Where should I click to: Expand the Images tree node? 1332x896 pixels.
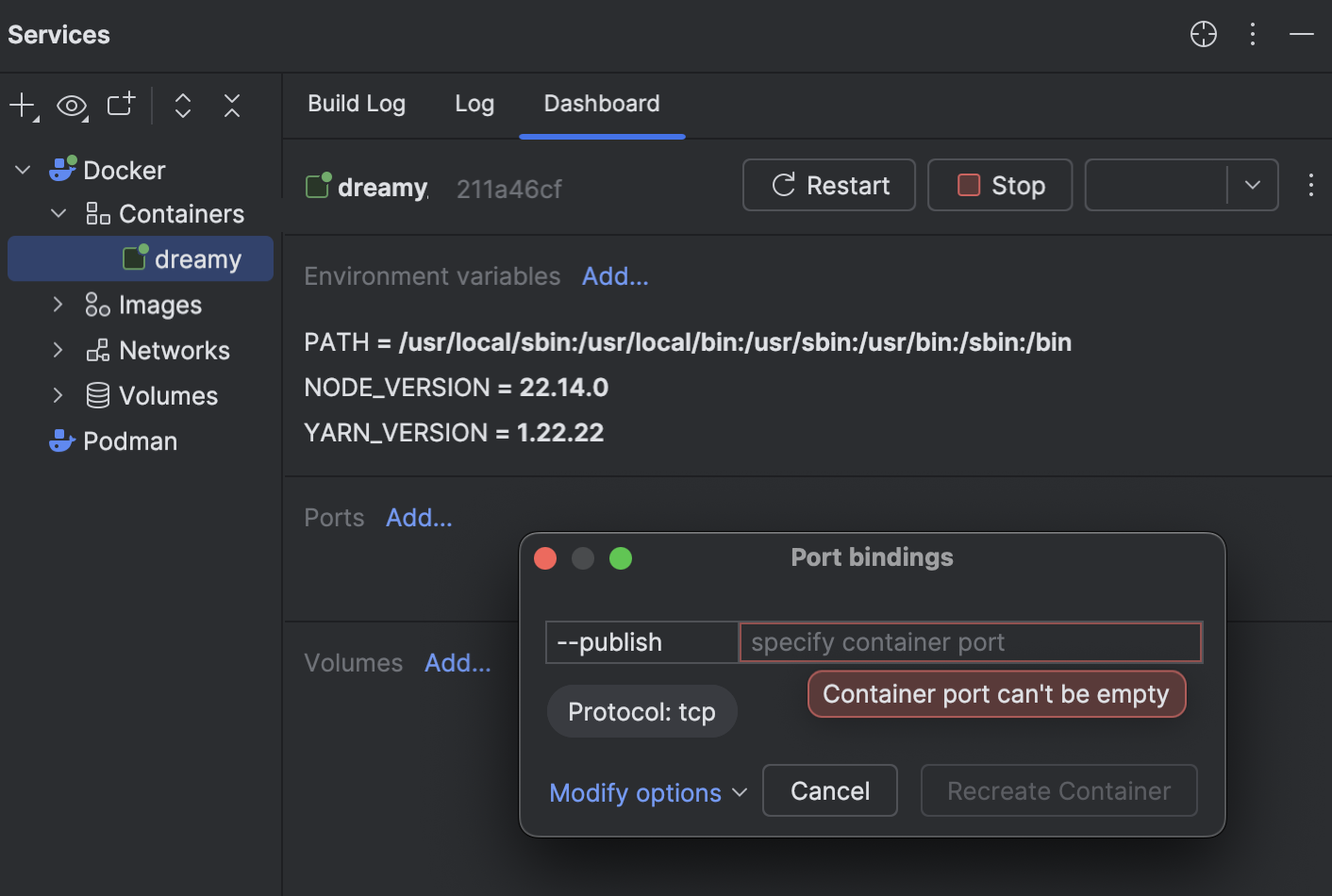click(x=57, y=304)
